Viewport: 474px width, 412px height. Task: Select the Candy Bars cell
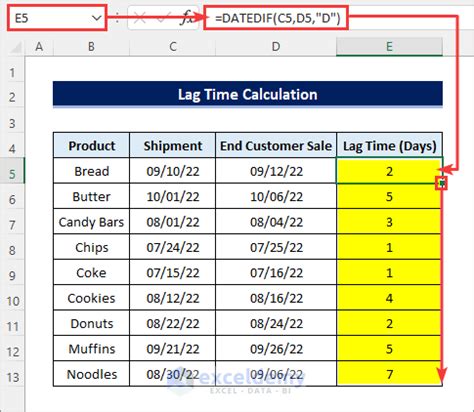click(91, 222)
